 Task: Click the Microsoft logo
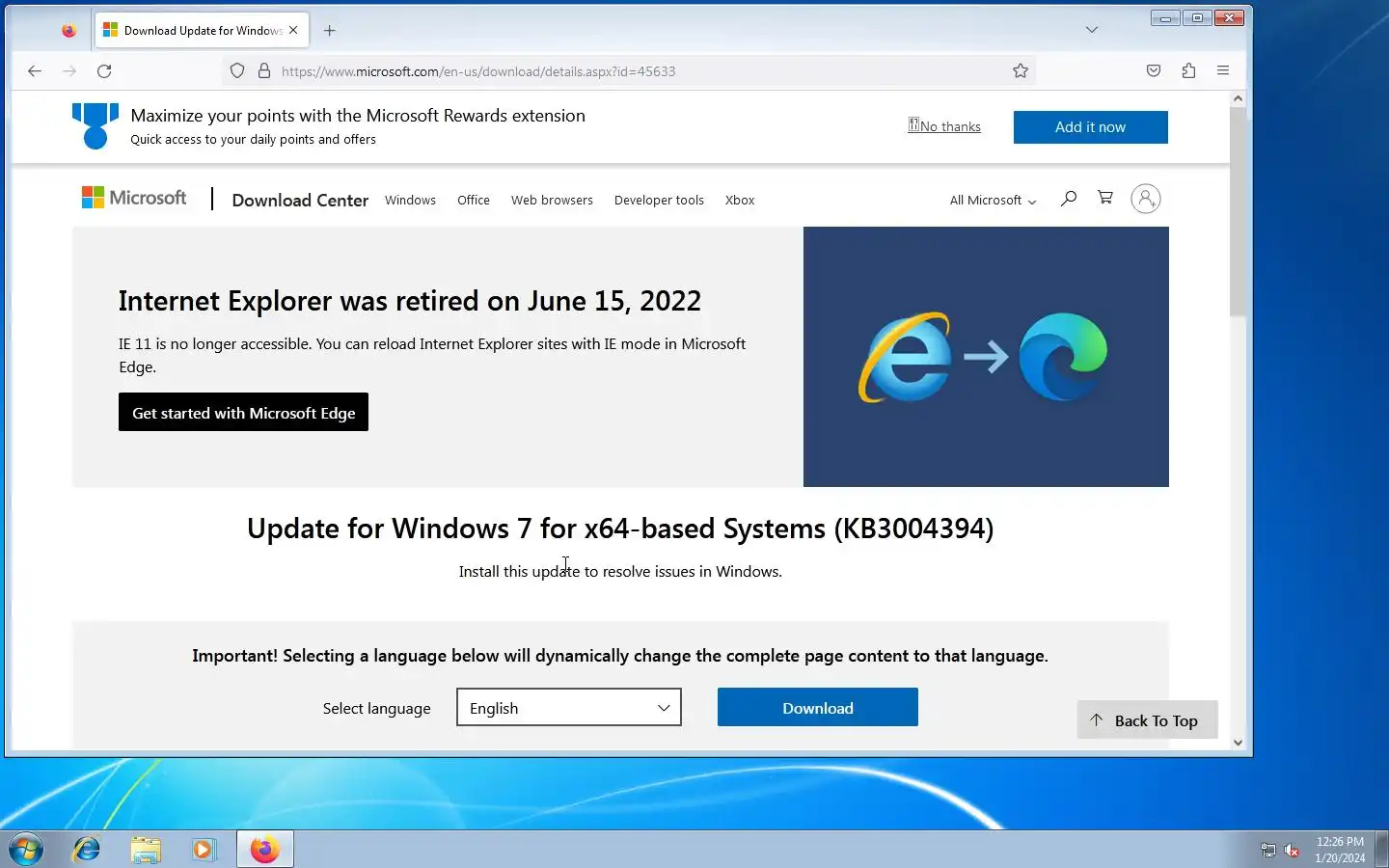point(134,198)
